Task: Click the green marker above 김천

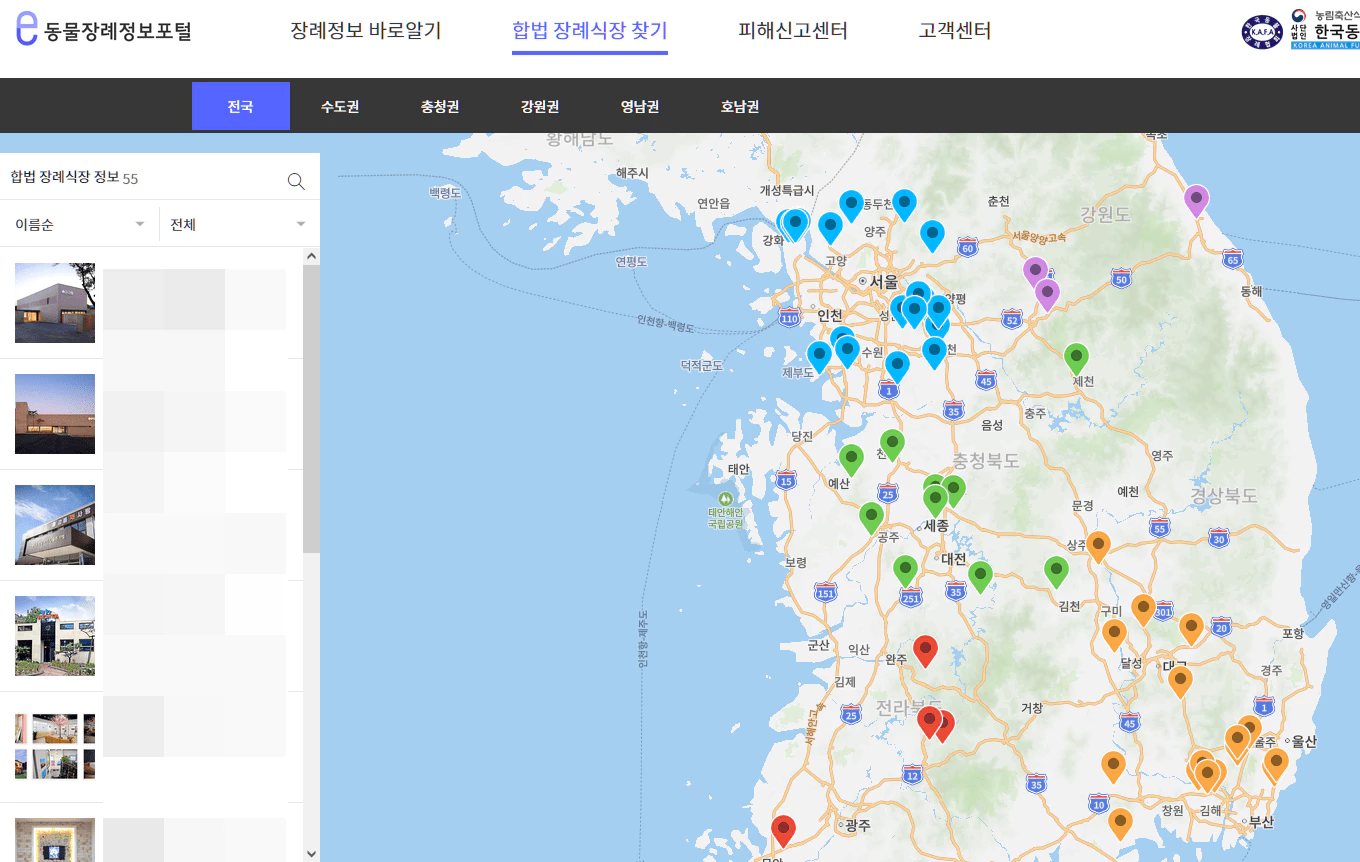Action: coord(1057,573)
